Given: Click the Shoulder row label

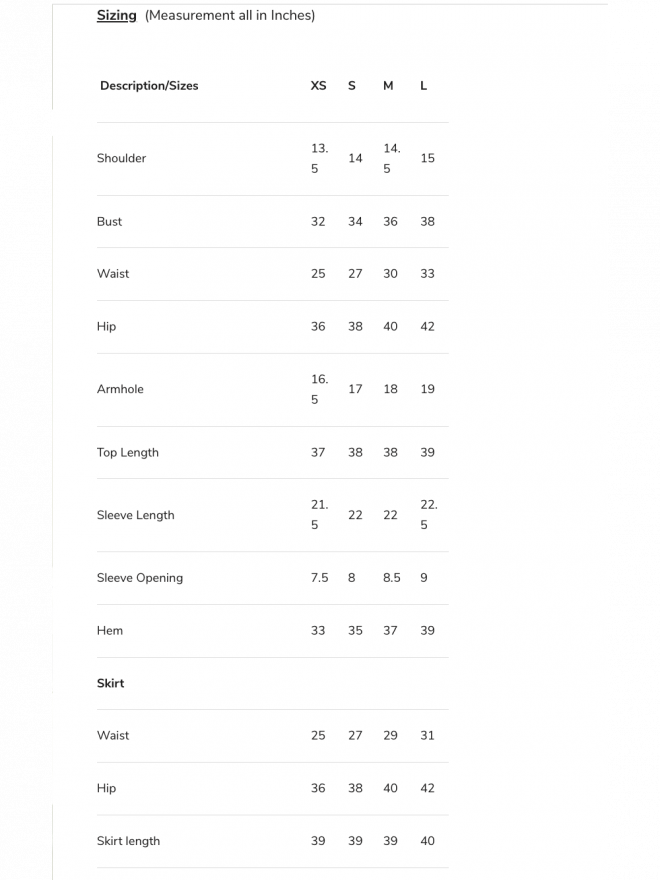Looking at the screenshot, I should tap(121, 158).
